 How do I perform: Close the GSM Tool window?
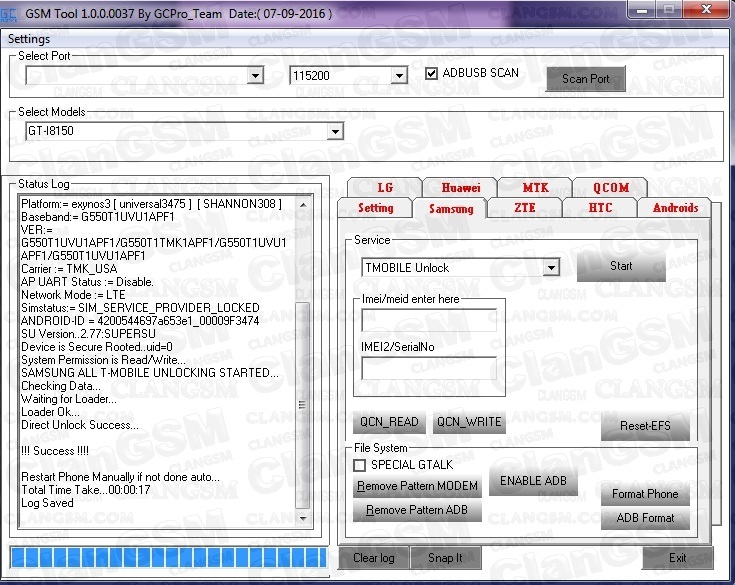pos(707,10)
